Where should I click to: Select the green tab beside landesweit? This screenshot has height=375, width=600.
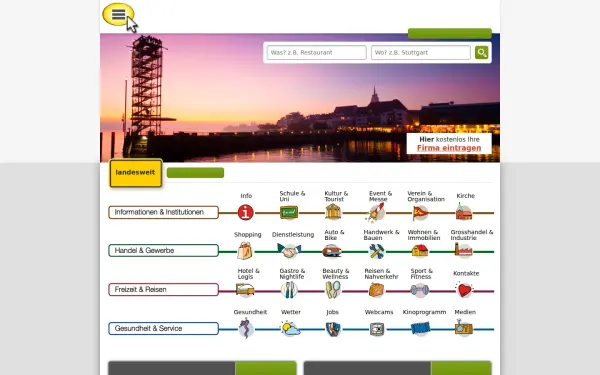(196, 173)
